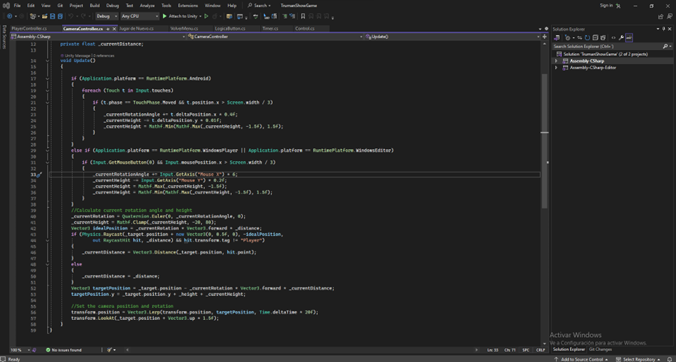
Task: Click the CRLF line ending indicator
Action: click(540, 350)
